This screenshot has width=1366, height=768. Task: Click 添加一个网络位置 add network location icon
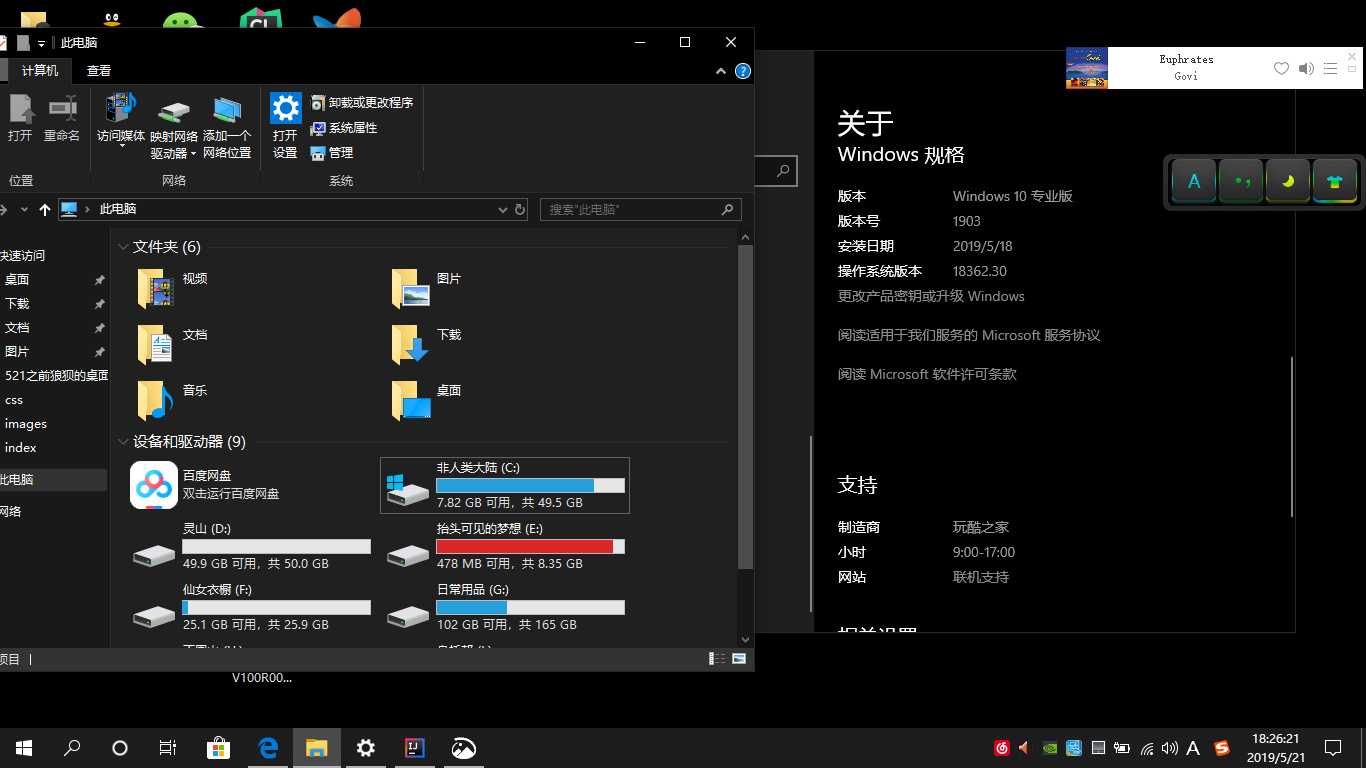coord(227,110)
